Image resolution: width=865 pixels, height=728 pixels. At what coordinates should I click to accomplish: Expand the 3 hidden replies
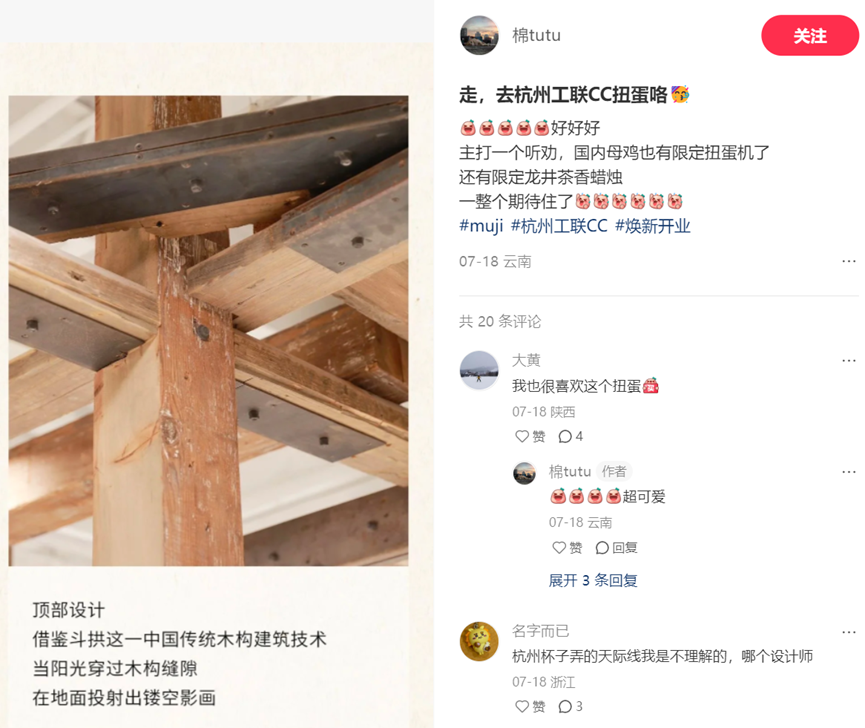pos(593,580)
